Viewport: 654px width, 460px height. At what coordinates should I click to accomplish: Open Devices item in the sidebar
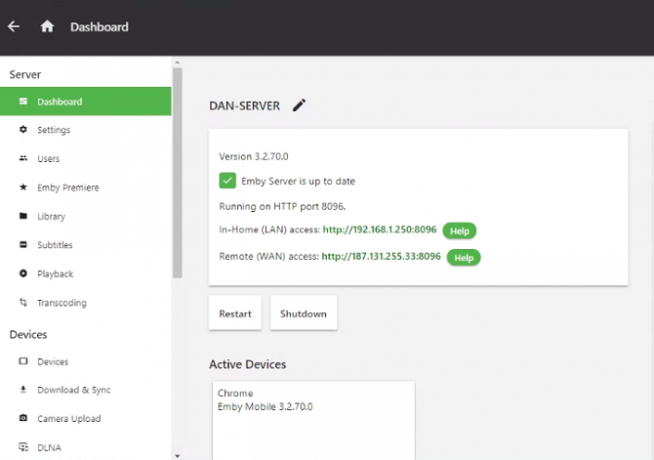pyautogui.click(x=86, y=362)
